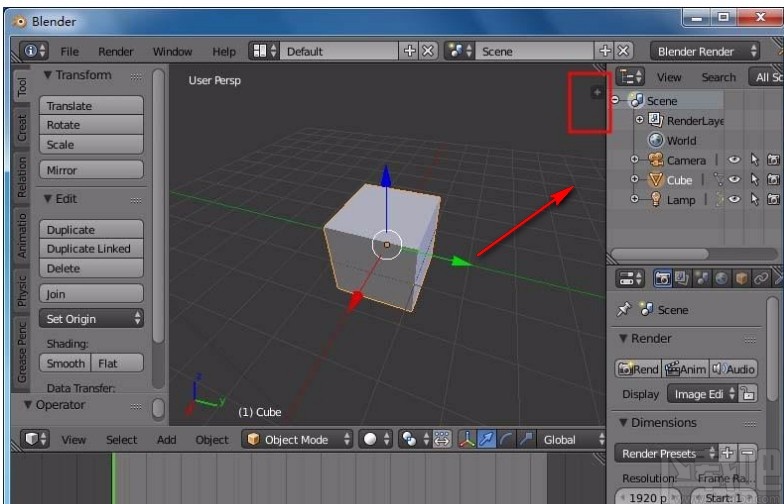Add a render preset with plus

(728, 453)
